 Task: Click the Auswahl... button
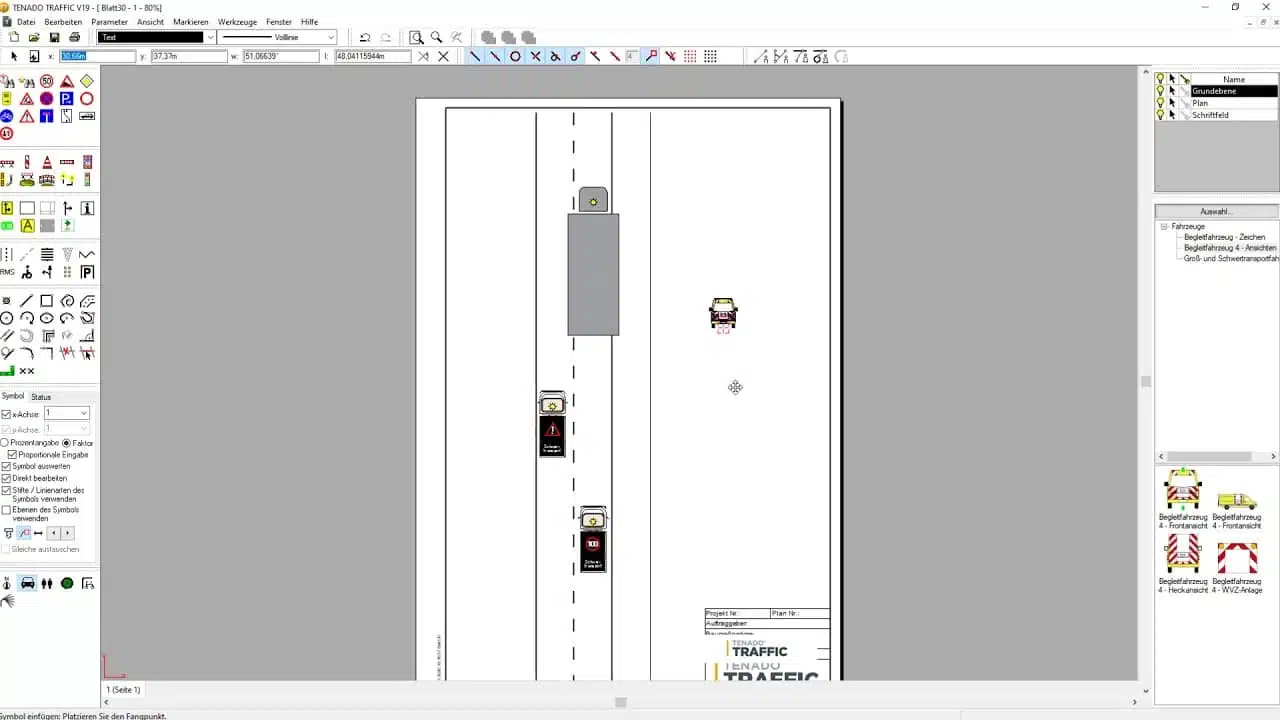click(1216, 211)
